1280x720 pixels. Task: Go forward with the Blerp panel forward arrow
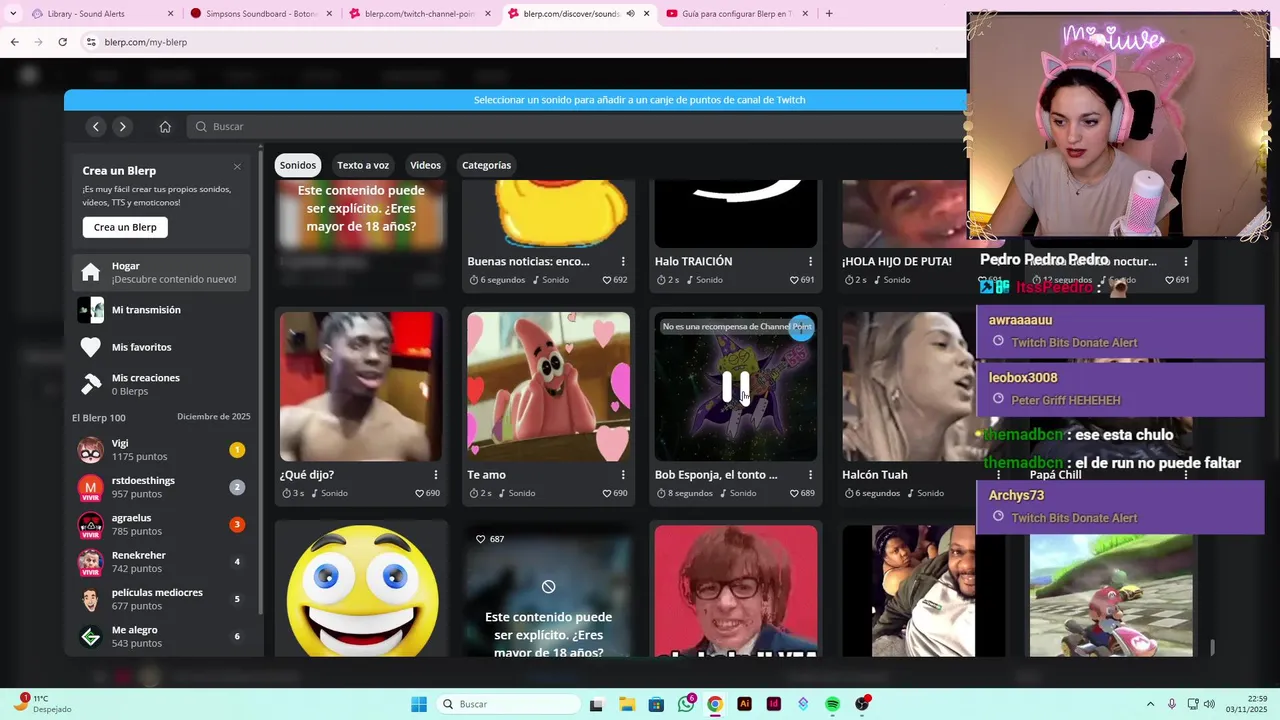pyautogui.click(x=122, y=126)
